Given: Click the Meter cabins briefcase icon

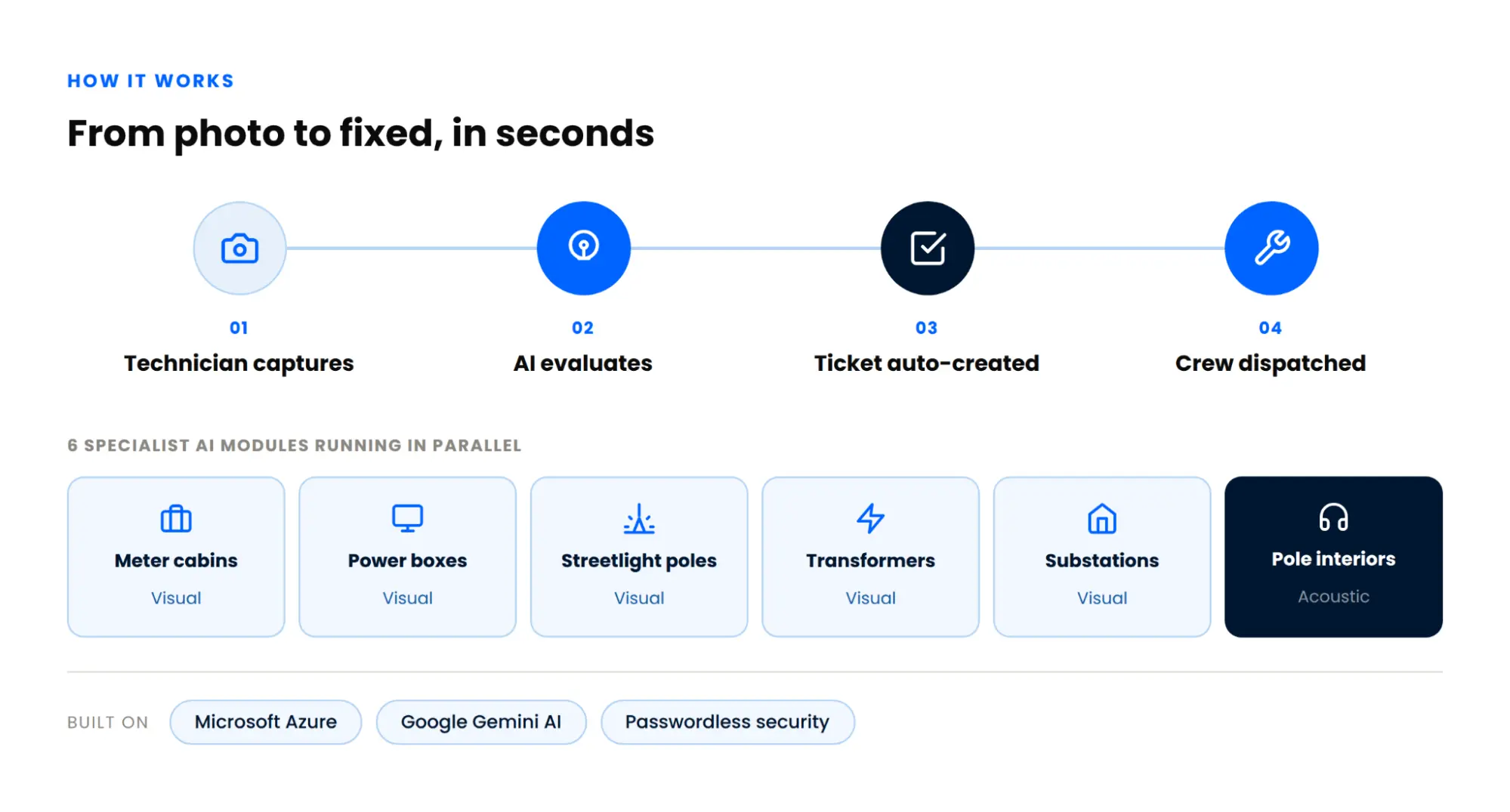Looking at the screenshot, I should [176, 518].
